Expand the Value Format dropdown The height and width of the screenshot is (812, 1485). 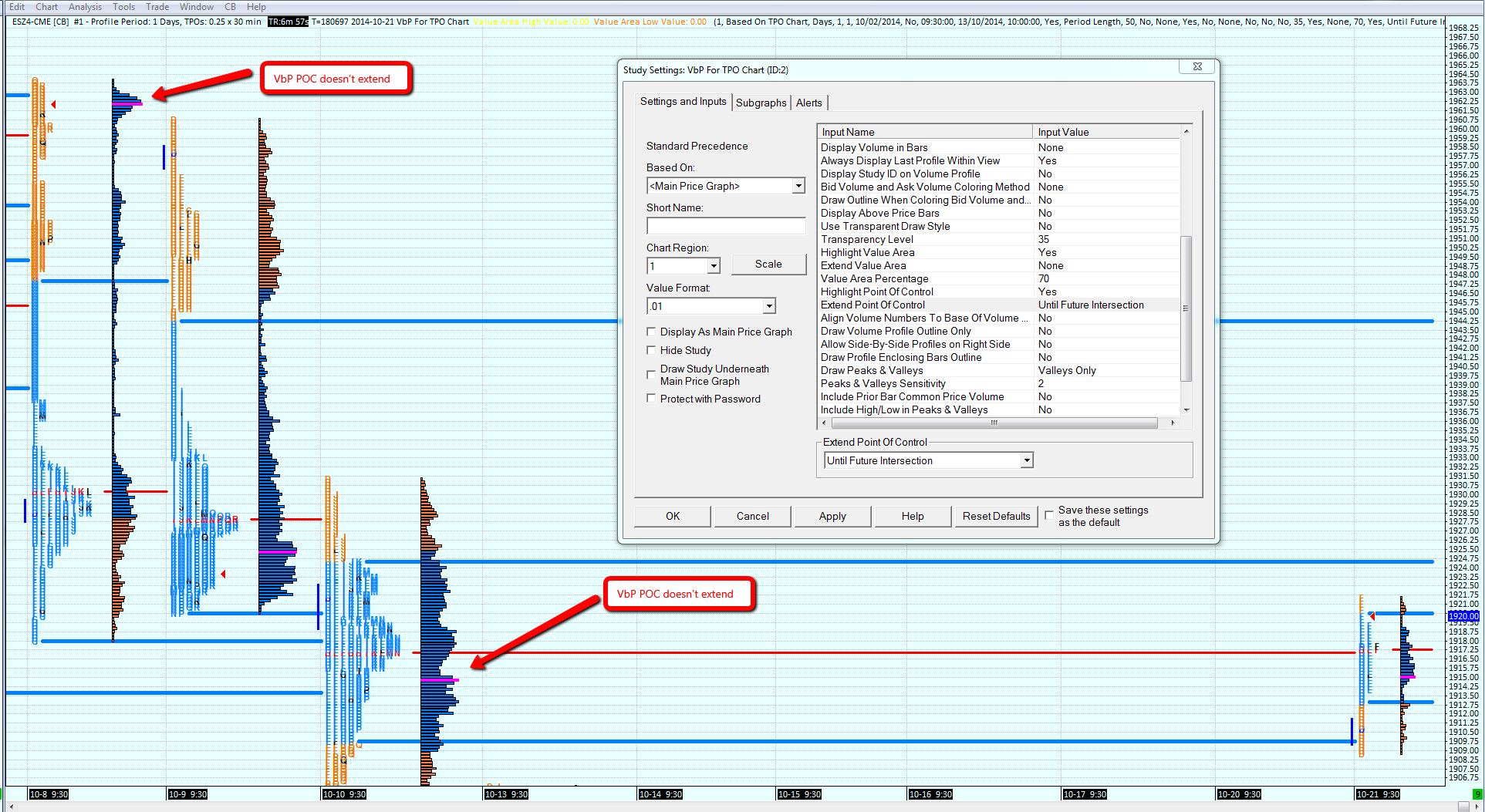769,306
